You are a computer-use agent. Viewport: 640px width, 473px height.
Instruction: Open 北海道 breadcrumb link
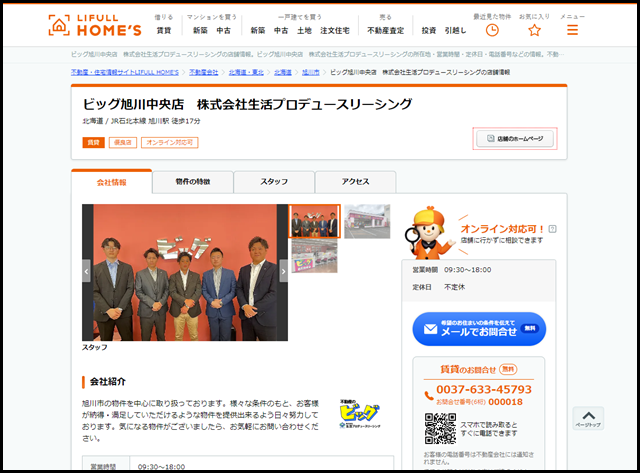[x=283, y=72]
